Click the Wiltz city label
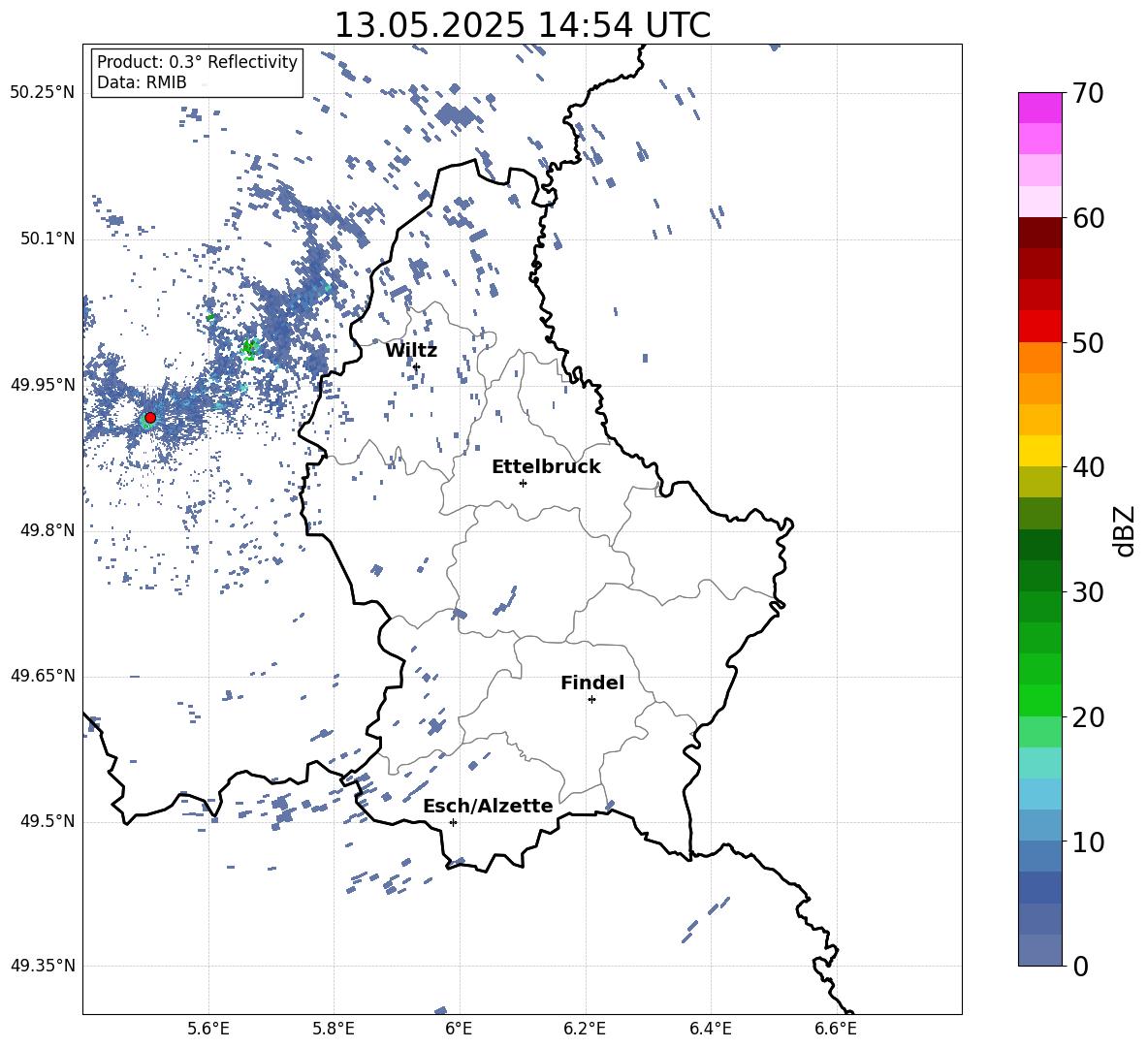 pyautogui.click(x=411, y=351)
